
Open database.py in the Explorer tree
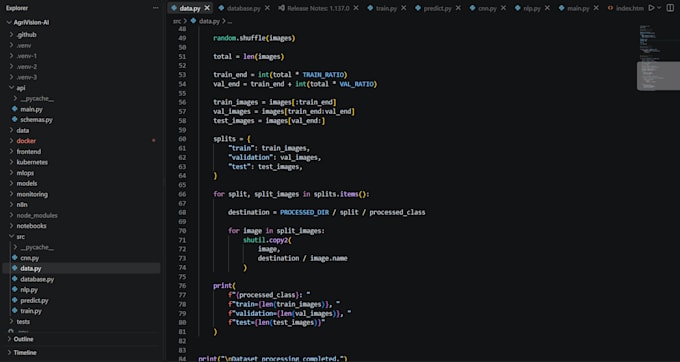click(37, 279)
